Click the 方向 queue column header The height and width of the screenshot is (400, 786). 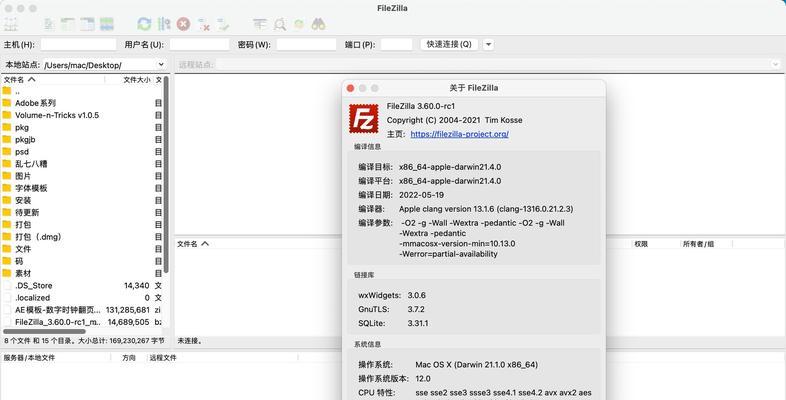pyautogui.click(x=129, y=357)
